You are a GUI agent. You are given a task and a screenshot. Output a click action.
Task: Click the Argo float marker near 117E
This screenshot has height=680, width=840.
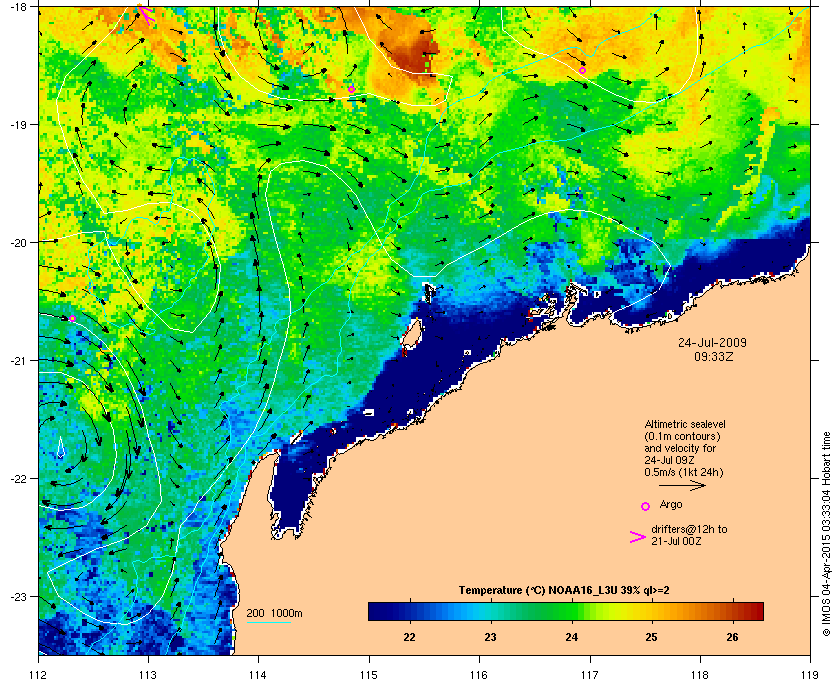[x=582, y=70]
